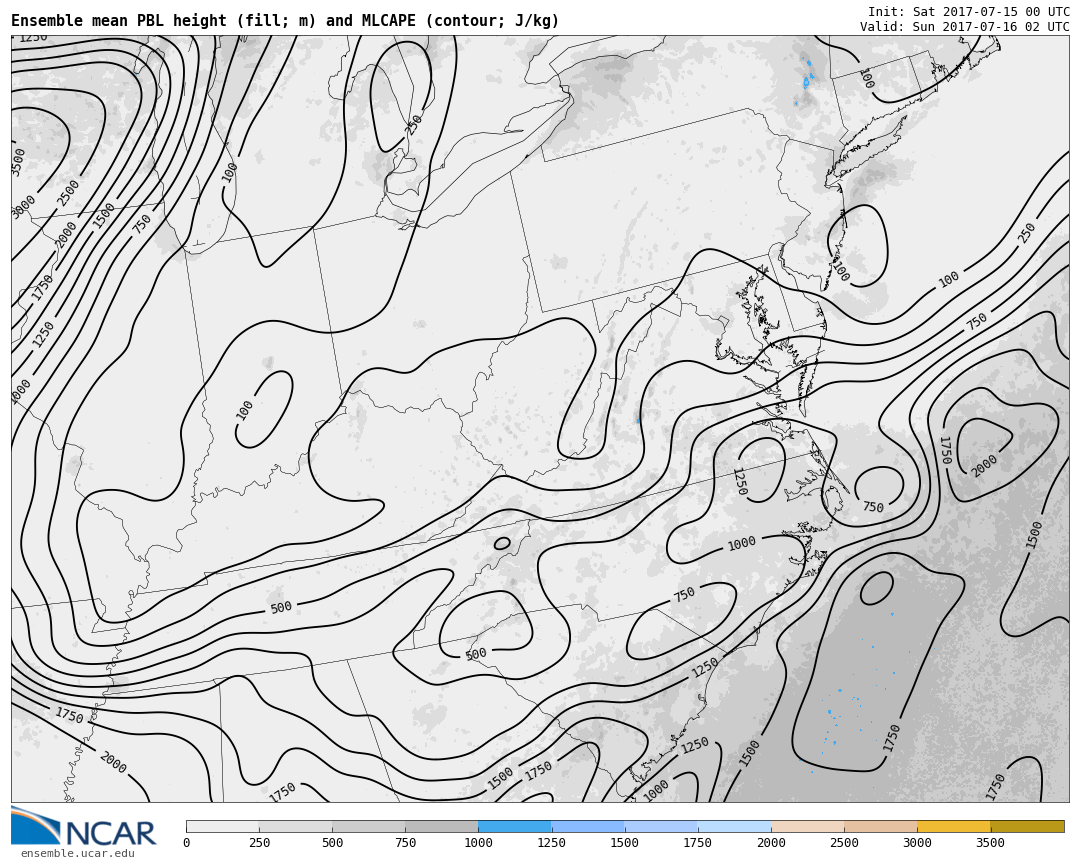The height and width of the screenshot is (865, 1080).
Task: Pick the 500–750 gray colorbar swatch
Action: click(x=368, y=826)
